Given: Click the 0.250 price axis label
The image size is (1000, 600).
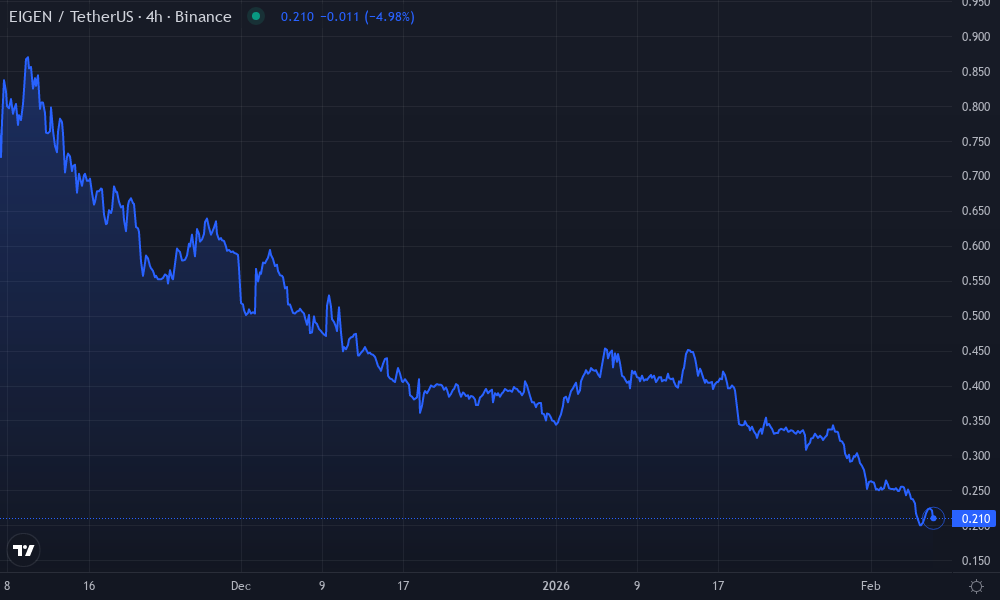Looking at the screenshot, I should pos(976,491).
